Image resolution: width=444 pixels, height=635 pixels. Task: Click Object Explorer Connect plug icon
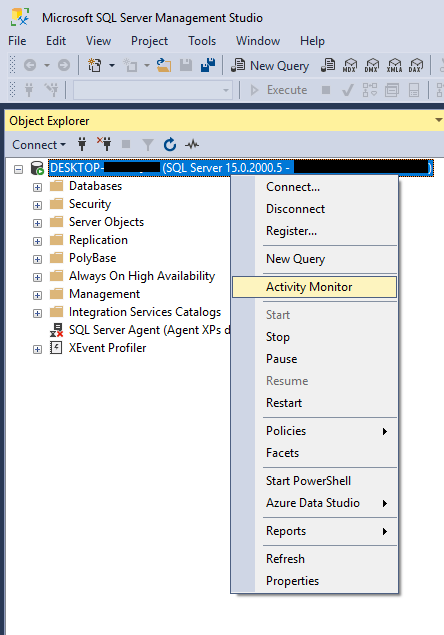click(x=82, y=144)
